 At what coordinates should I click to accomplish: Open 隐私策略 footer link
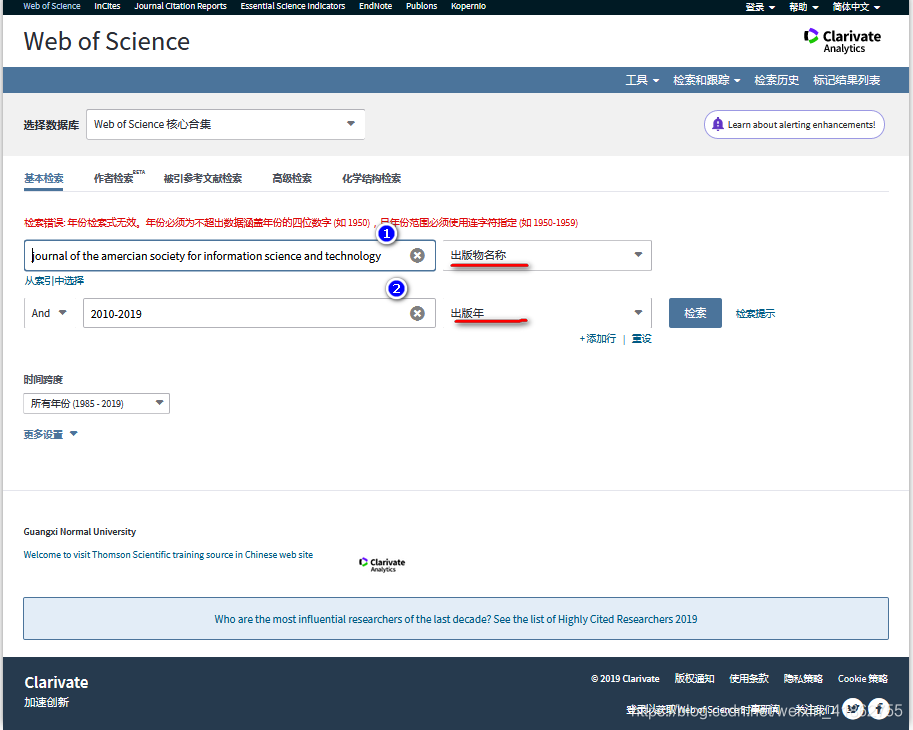point(804,679)
